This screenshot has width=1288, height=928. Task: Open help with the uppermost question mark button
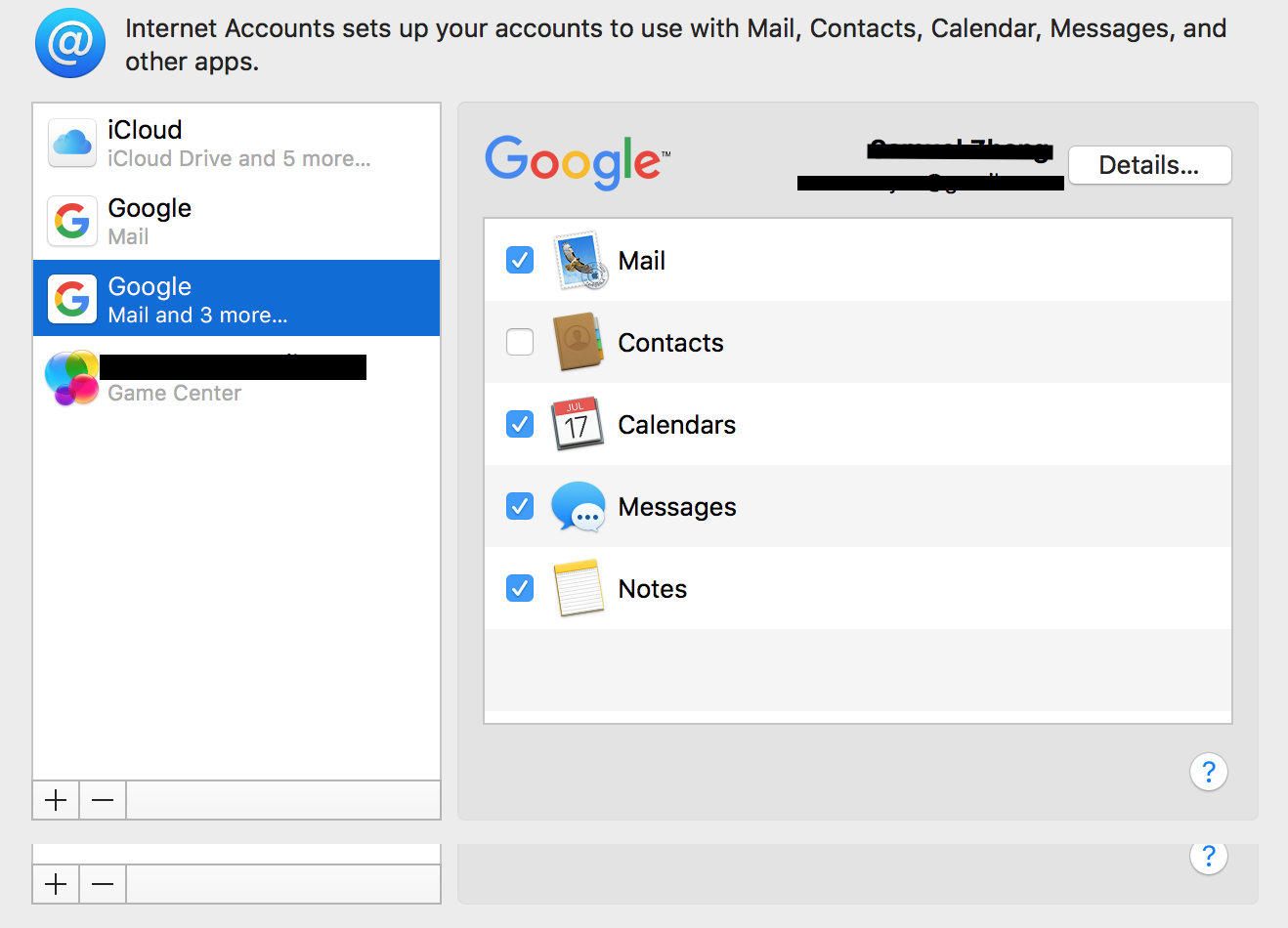coord(1209,772)
